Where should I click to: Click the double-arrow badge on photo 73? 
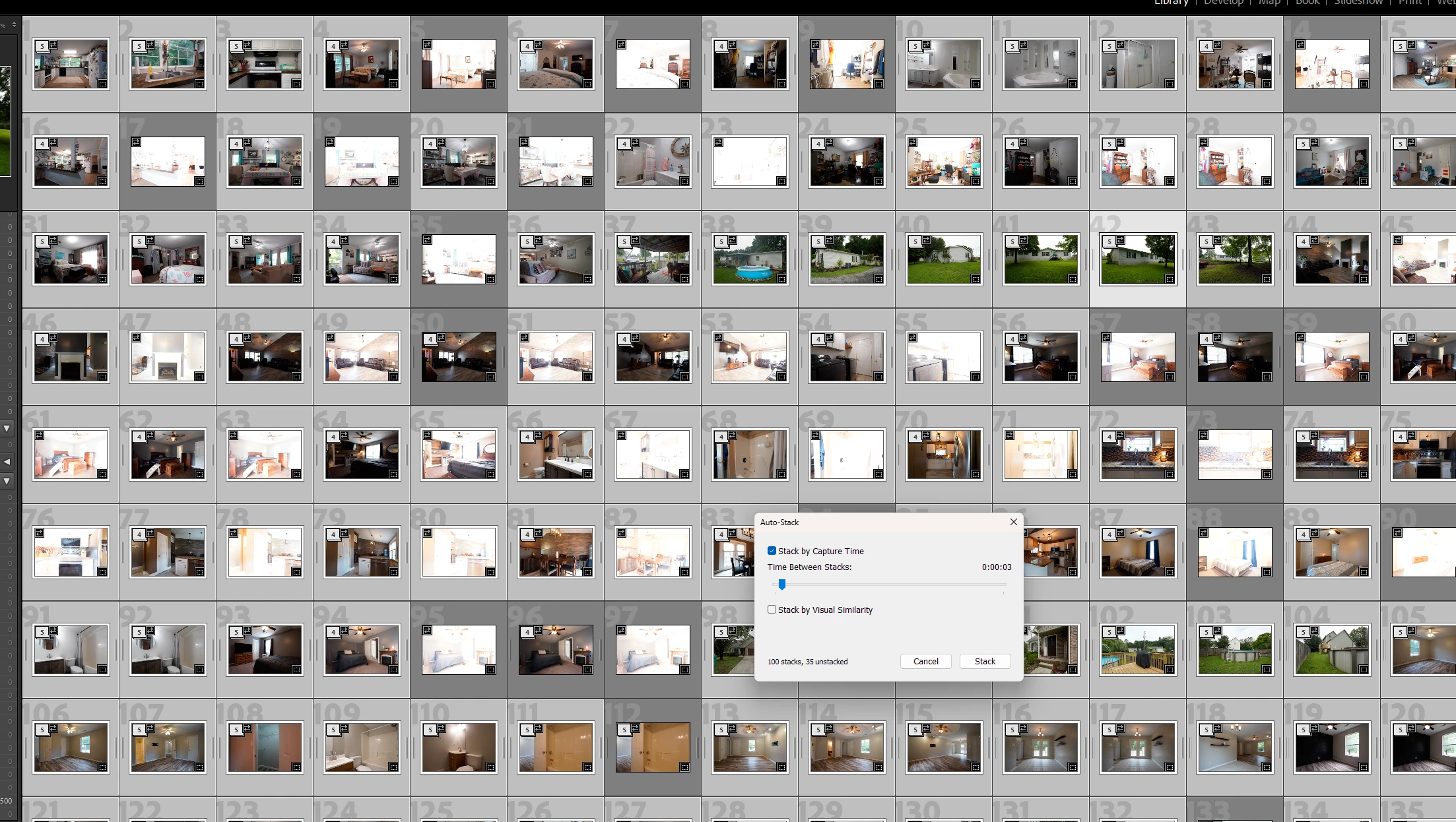[x=1203, y=435]
